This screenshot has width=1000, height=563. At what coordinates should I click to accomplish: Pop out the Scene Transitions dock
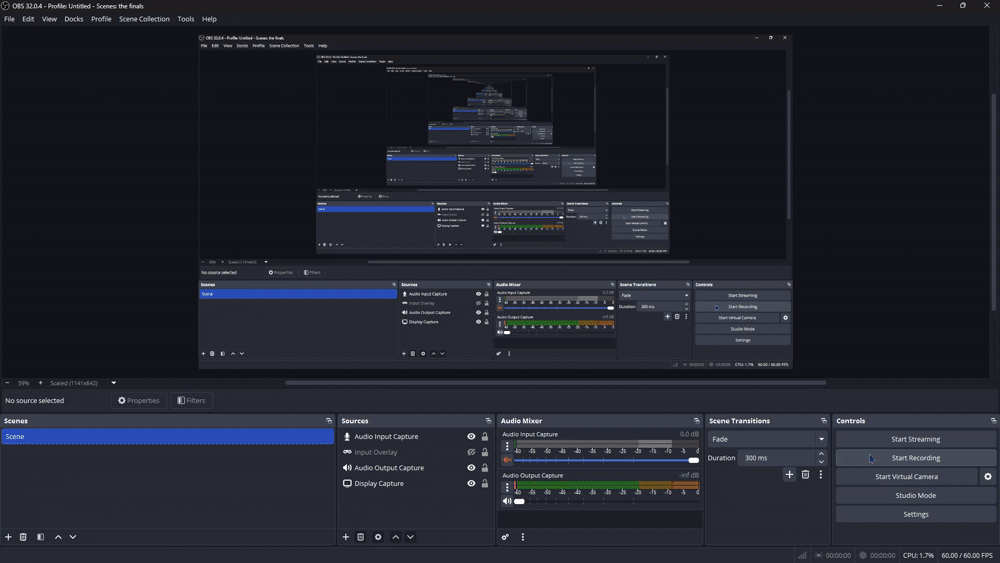click(x=823, y=421)
